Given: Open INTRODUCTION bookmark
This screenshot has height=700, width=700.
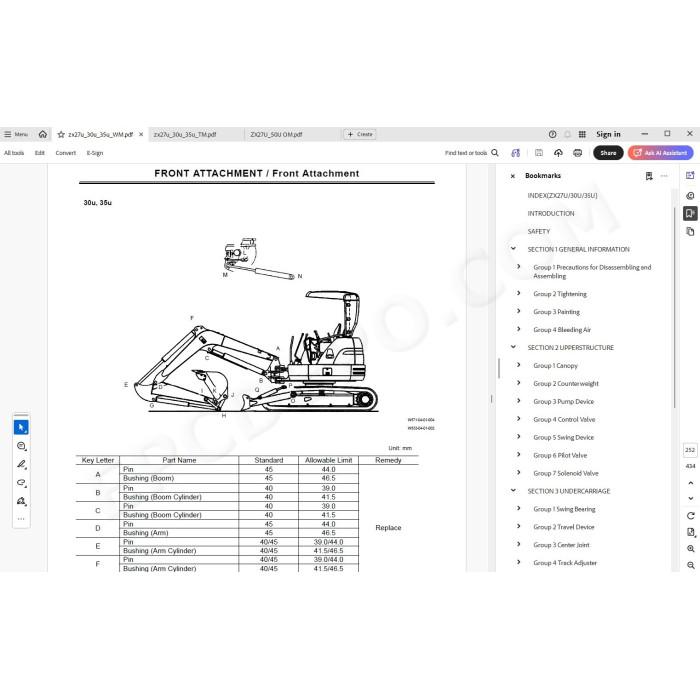Looking at the screenshot, I should click(x=551, y=213).
